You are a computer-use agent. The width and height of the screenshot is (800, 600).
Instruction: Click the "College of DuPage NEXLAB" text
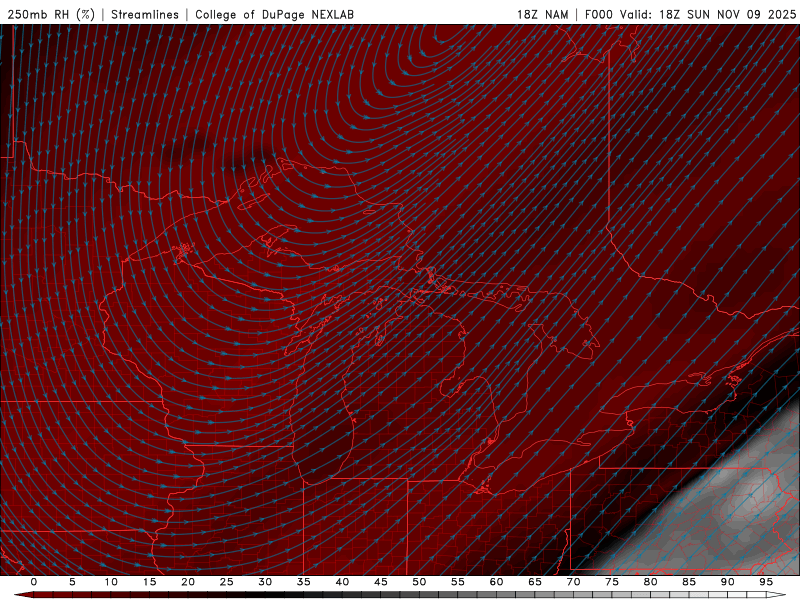(274, 14)
